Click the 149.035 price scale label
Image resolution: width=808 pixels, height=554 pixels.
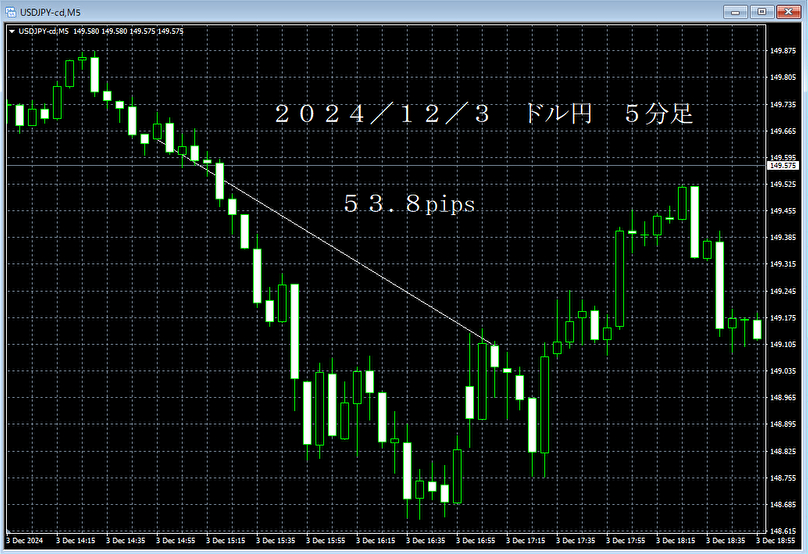pyautogui.click(x=783, y=371)
